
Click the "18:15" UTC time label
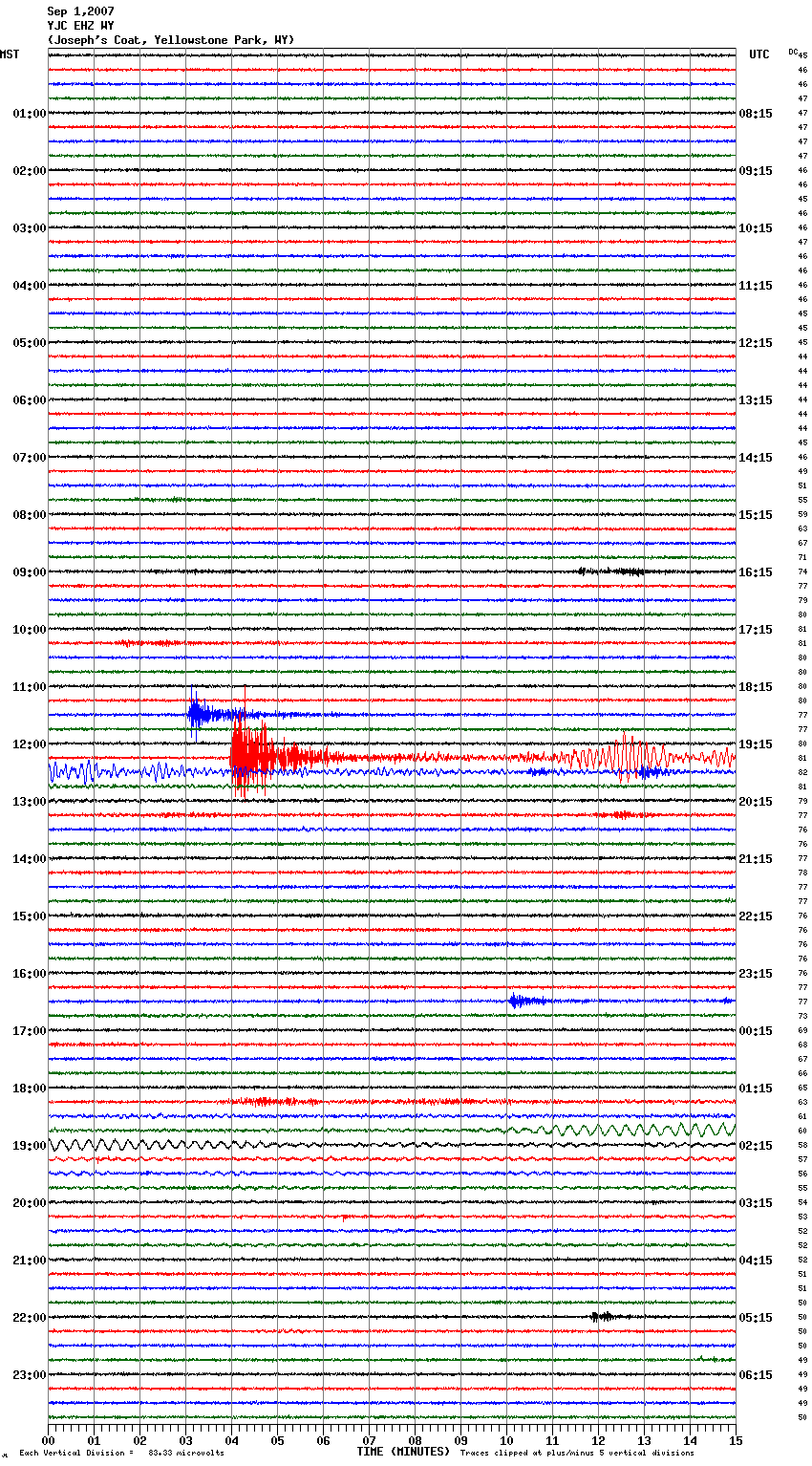pos(756,687)
